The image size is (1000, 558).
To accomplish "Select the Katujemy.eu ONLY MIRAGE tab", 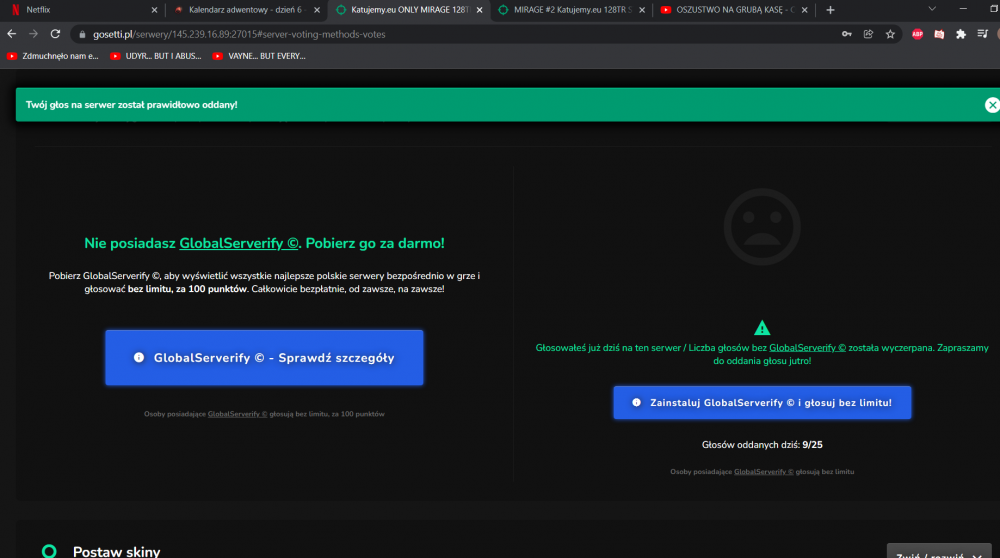I will point(409,10).
